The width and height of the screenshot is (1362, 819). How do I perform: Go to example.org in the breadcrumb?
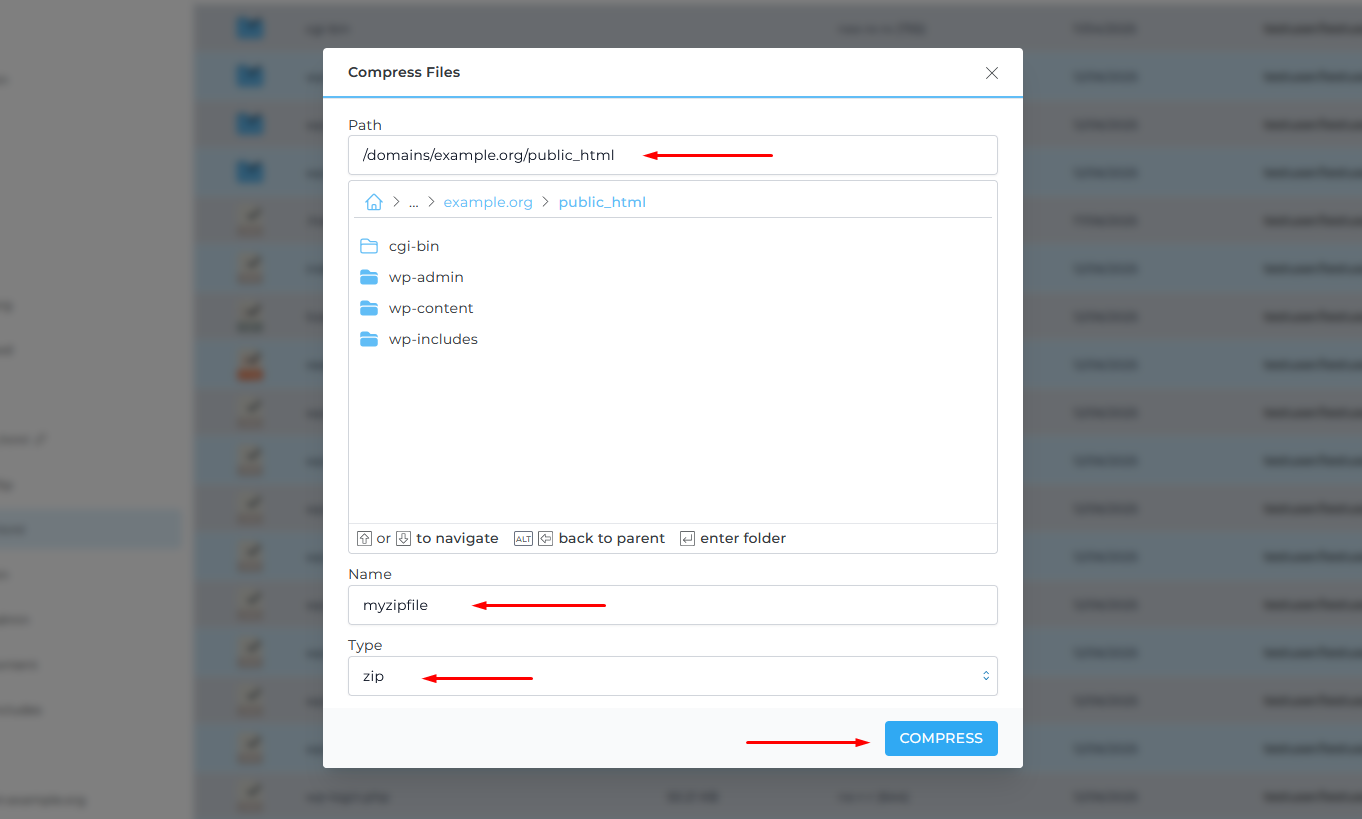click(488, 202)
